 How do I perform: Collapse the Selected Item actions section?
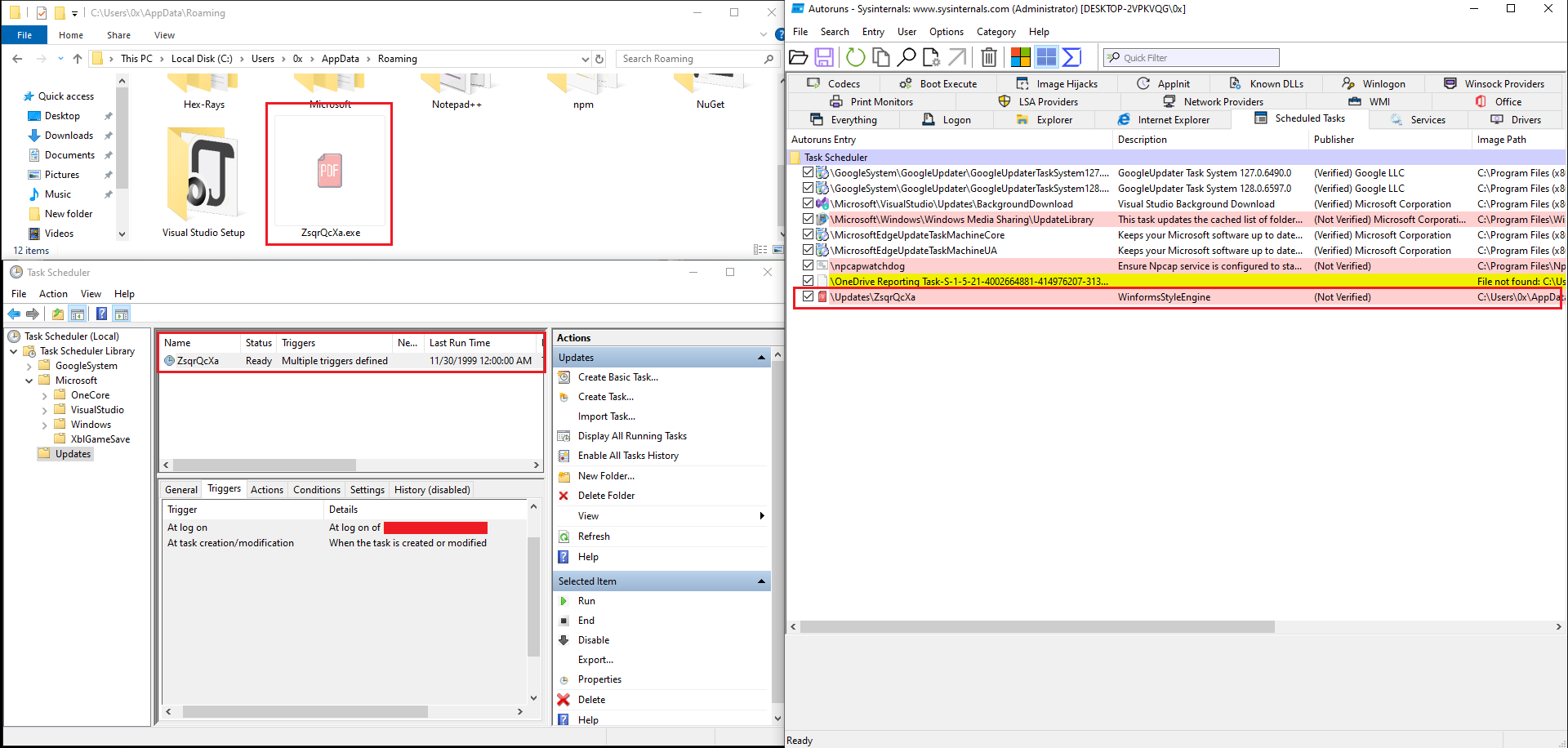pos(761,581)
